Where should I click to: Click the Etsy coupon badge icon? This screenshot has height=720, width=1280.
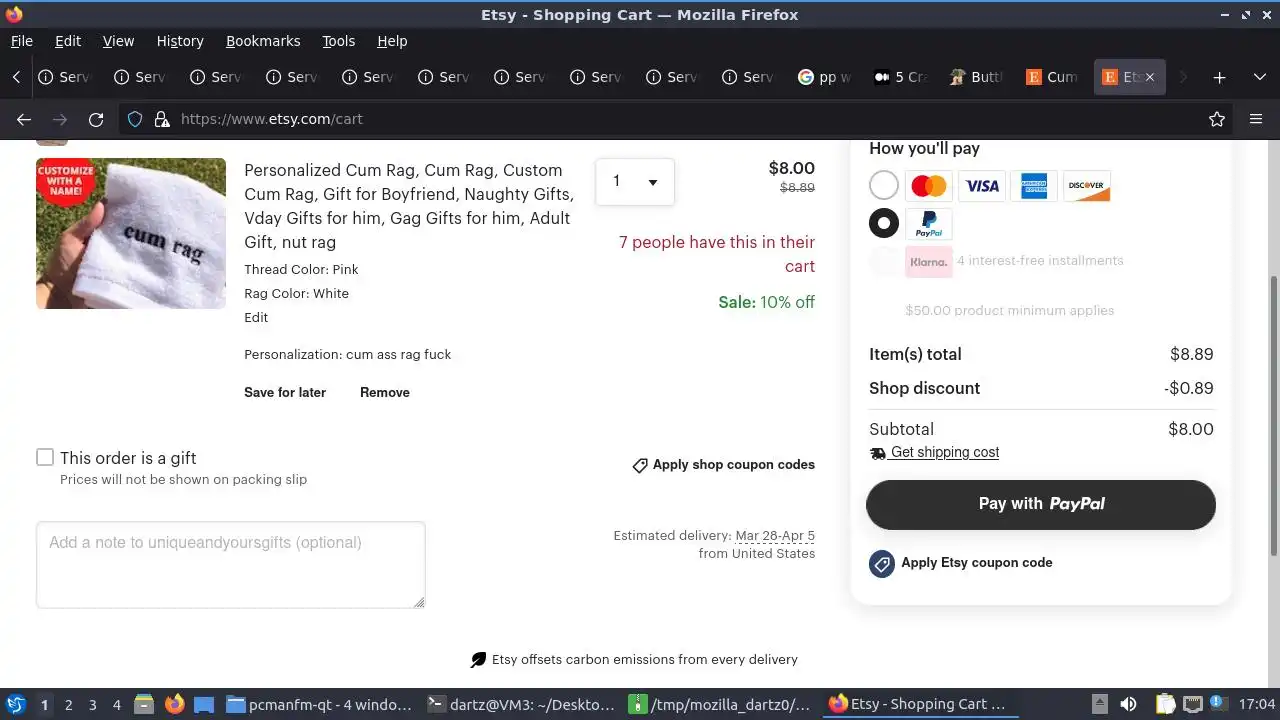tap(881, 564)
